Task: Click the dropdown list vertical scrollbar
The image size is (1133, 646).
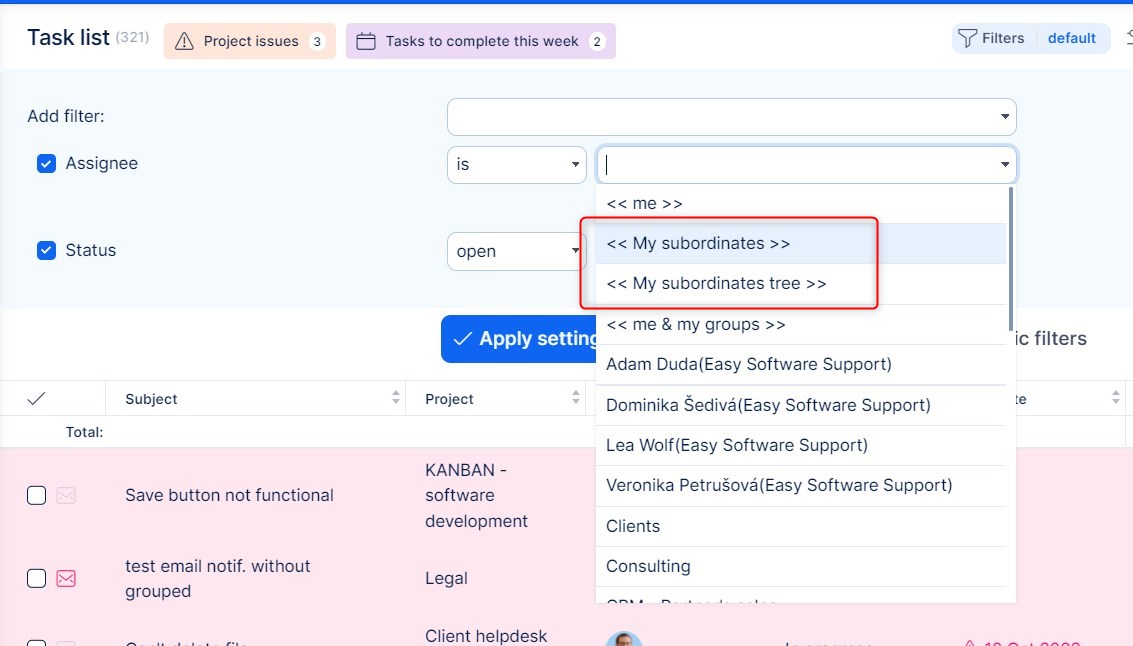Action: [1011, 260]
